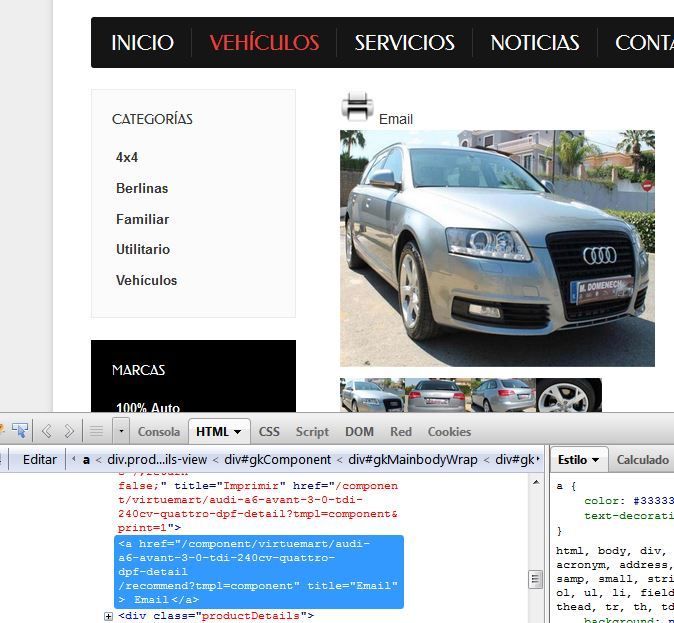Click the MARCAS heading
The image size is (674, 623).
(x=138, y=370)
